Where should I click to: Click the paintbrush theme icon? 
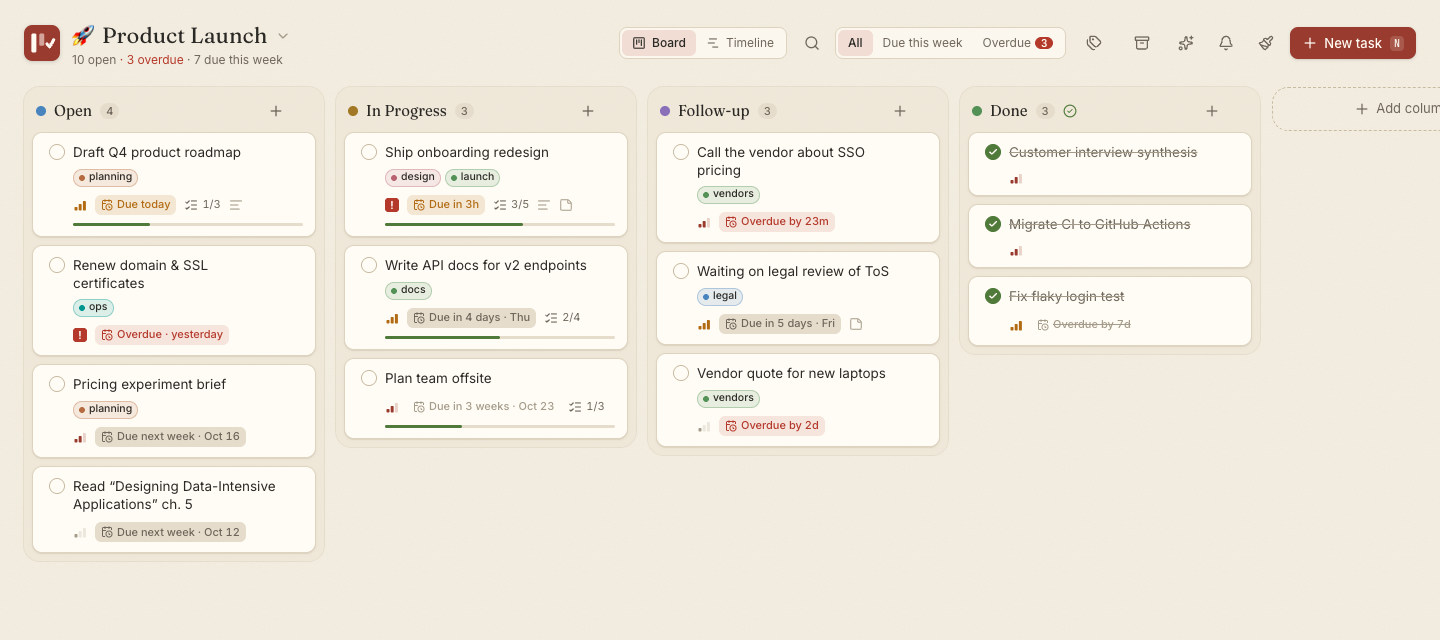[1266, 43]
